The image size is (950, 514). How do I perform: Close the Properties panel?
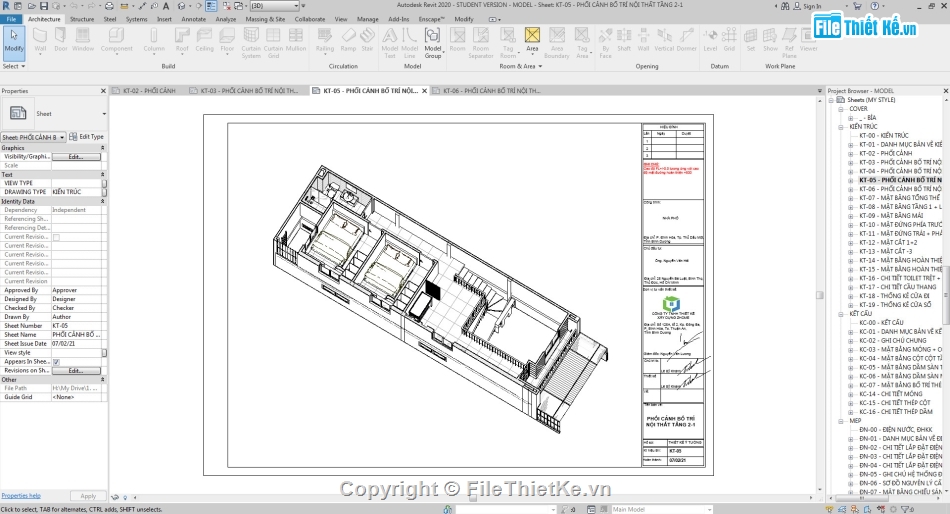[x=103, y=90]
